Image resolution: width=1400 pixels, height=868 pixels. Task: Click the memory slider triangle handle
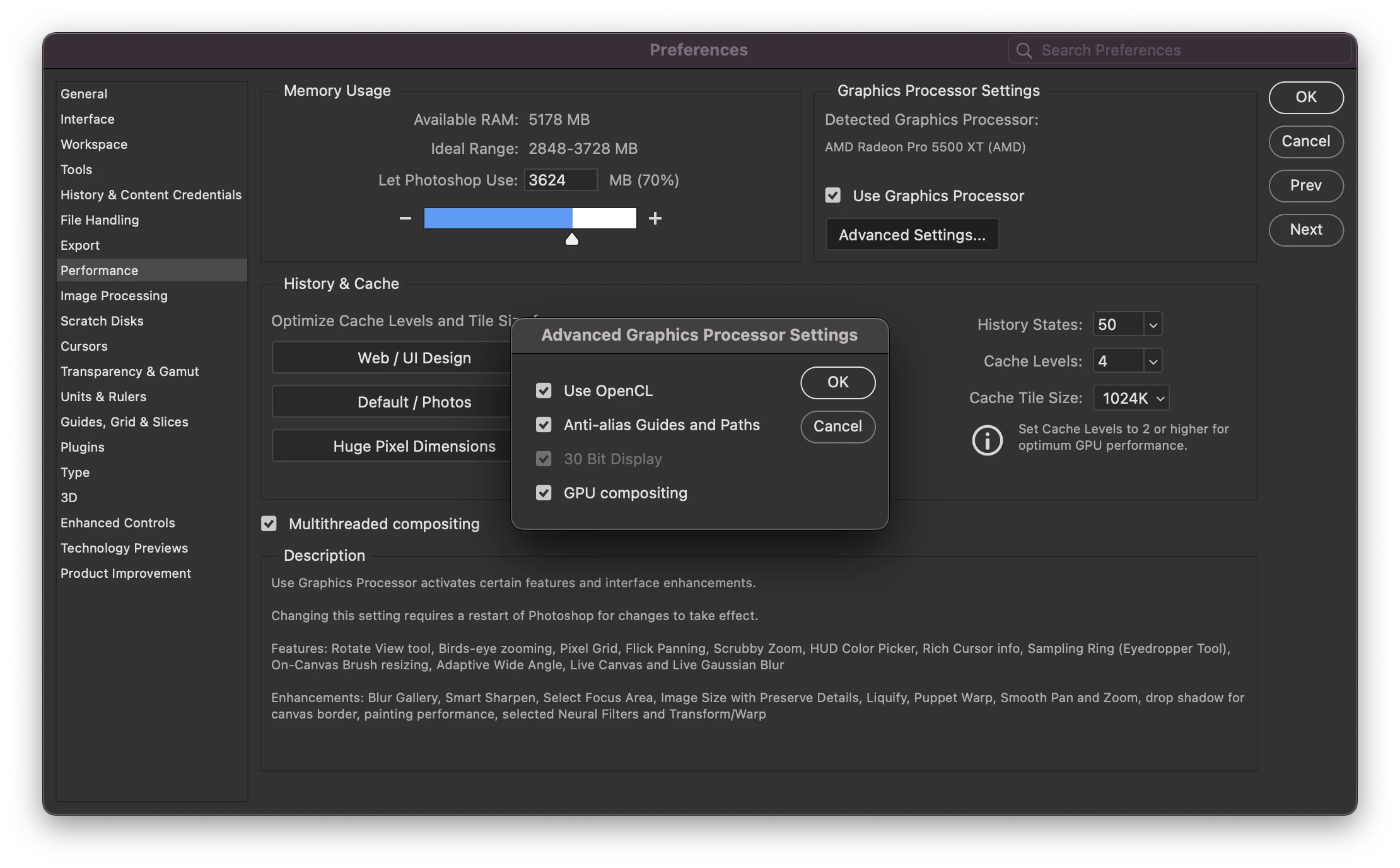[572, 239]
